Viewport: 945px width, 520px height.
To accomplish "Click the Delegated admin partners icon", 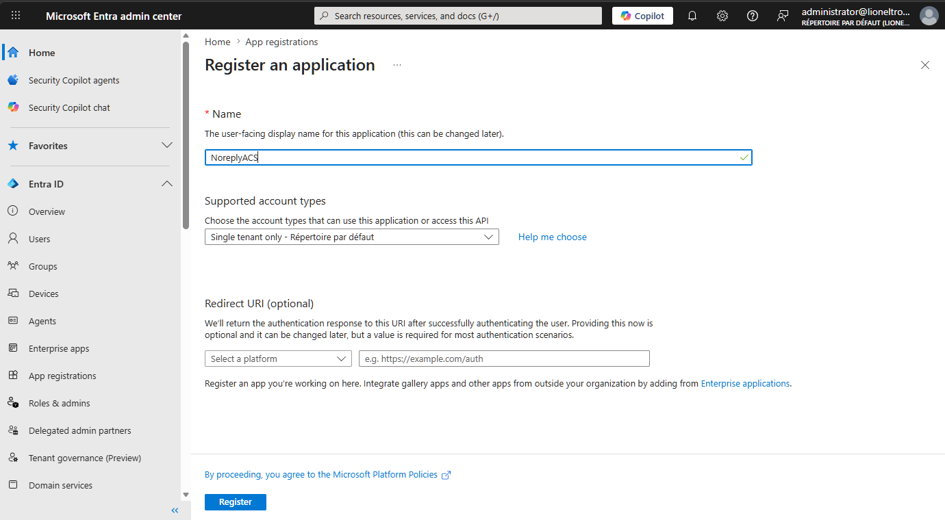I will pos(13,430).
